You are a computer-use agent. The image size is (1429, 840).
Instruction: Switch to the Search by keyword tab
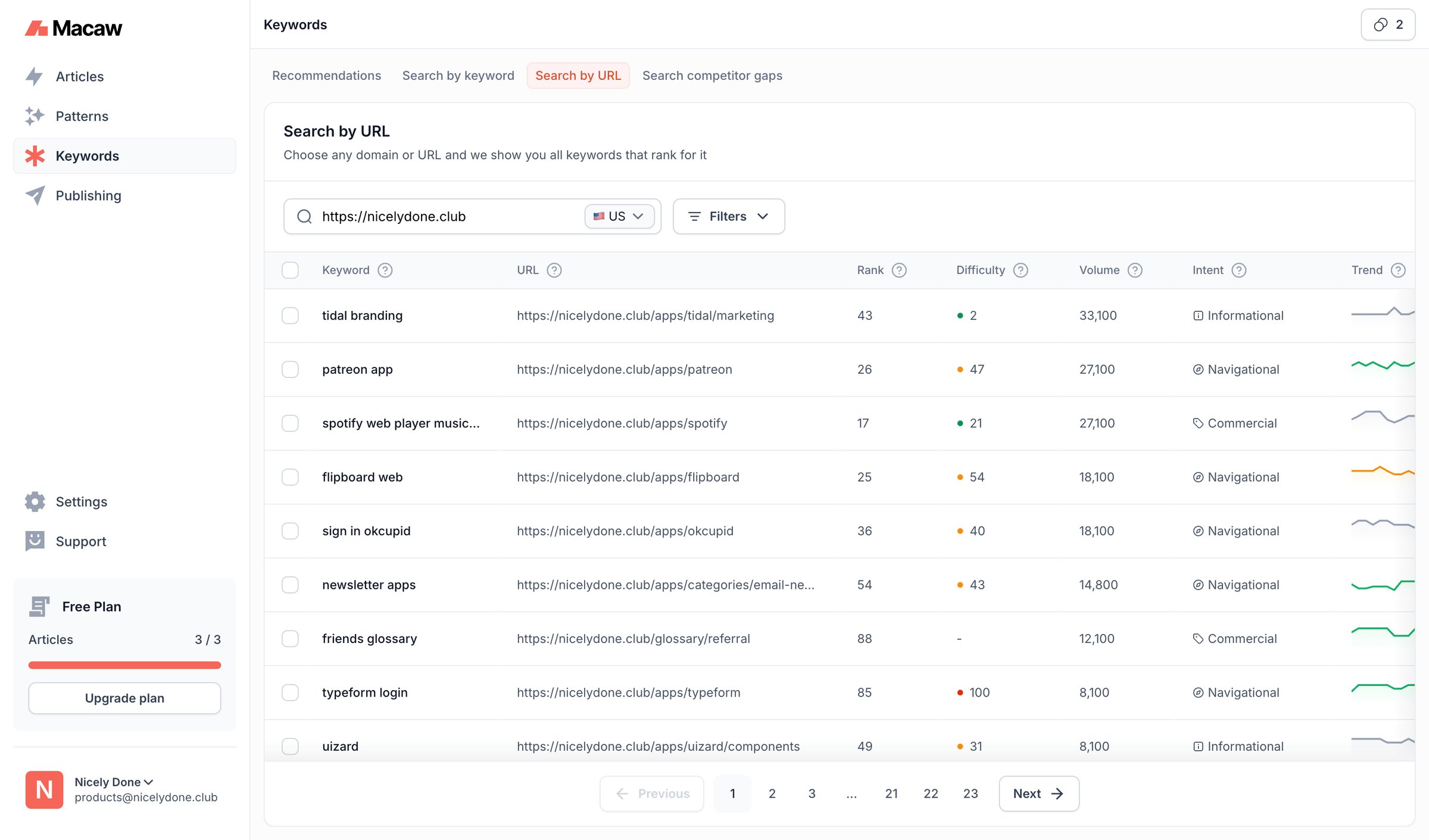[458, 76]
